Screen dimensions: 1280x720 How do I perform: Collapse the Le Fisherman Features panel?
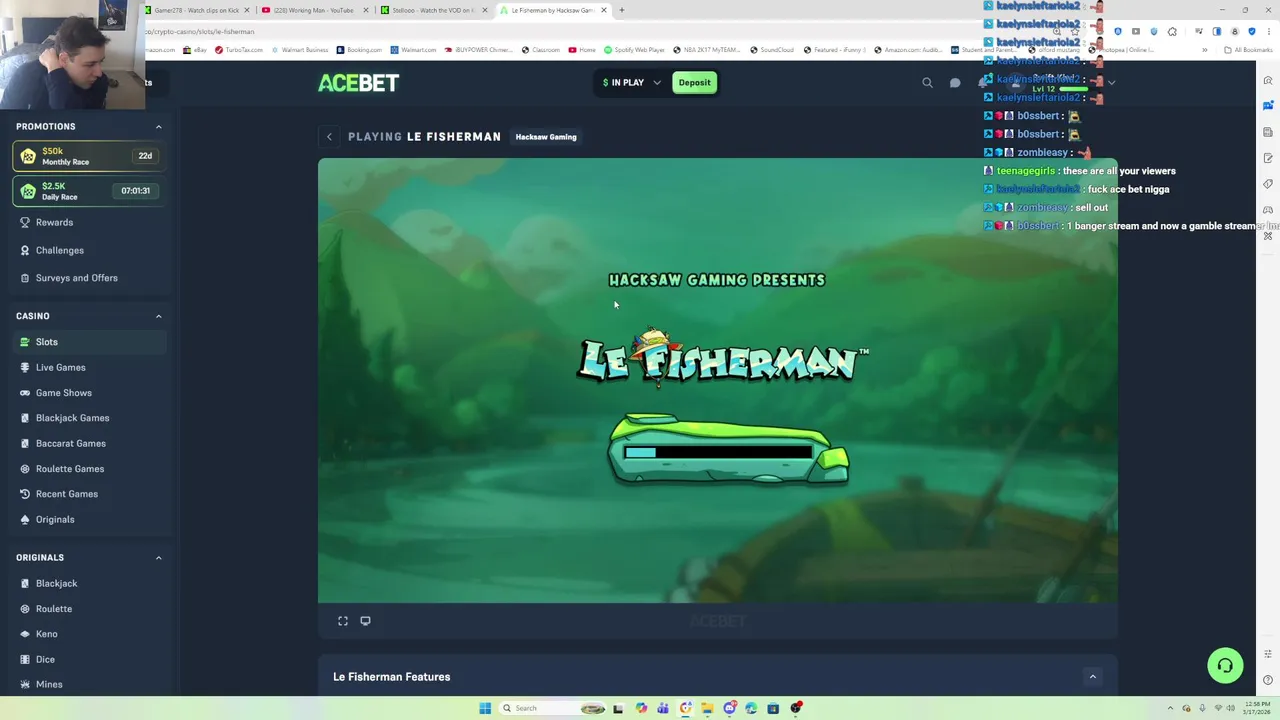pyautogui.click(x=1092, y=677)
